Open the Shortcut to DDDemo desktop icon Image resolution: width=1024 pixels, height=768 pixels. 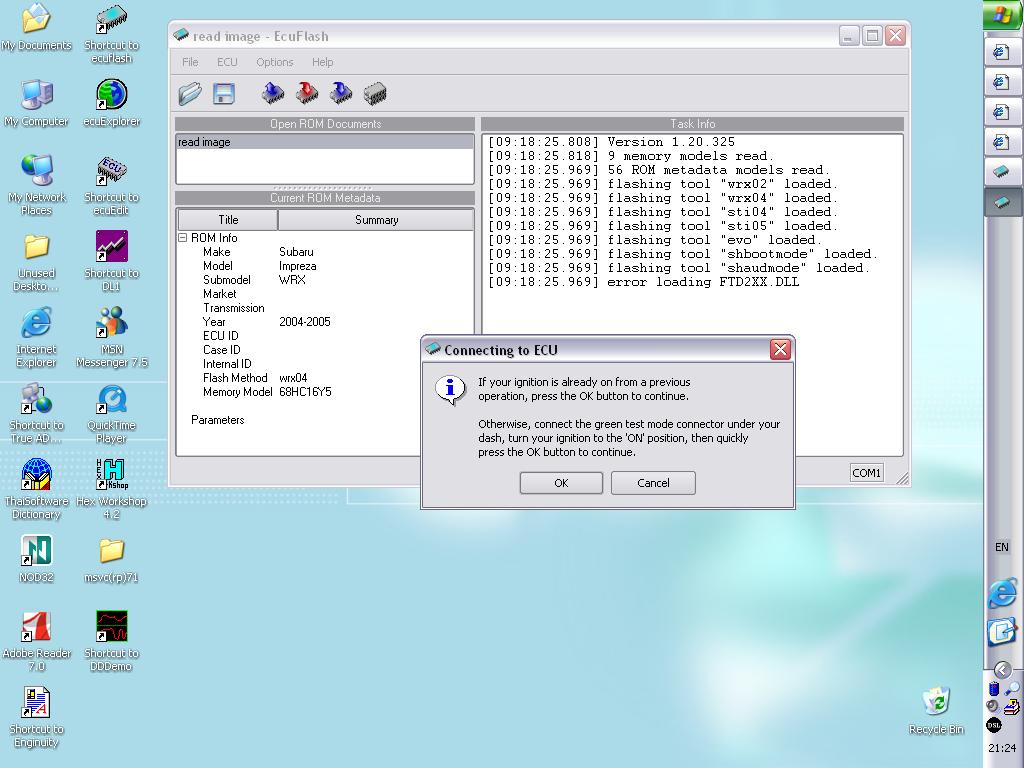[111, 641]
